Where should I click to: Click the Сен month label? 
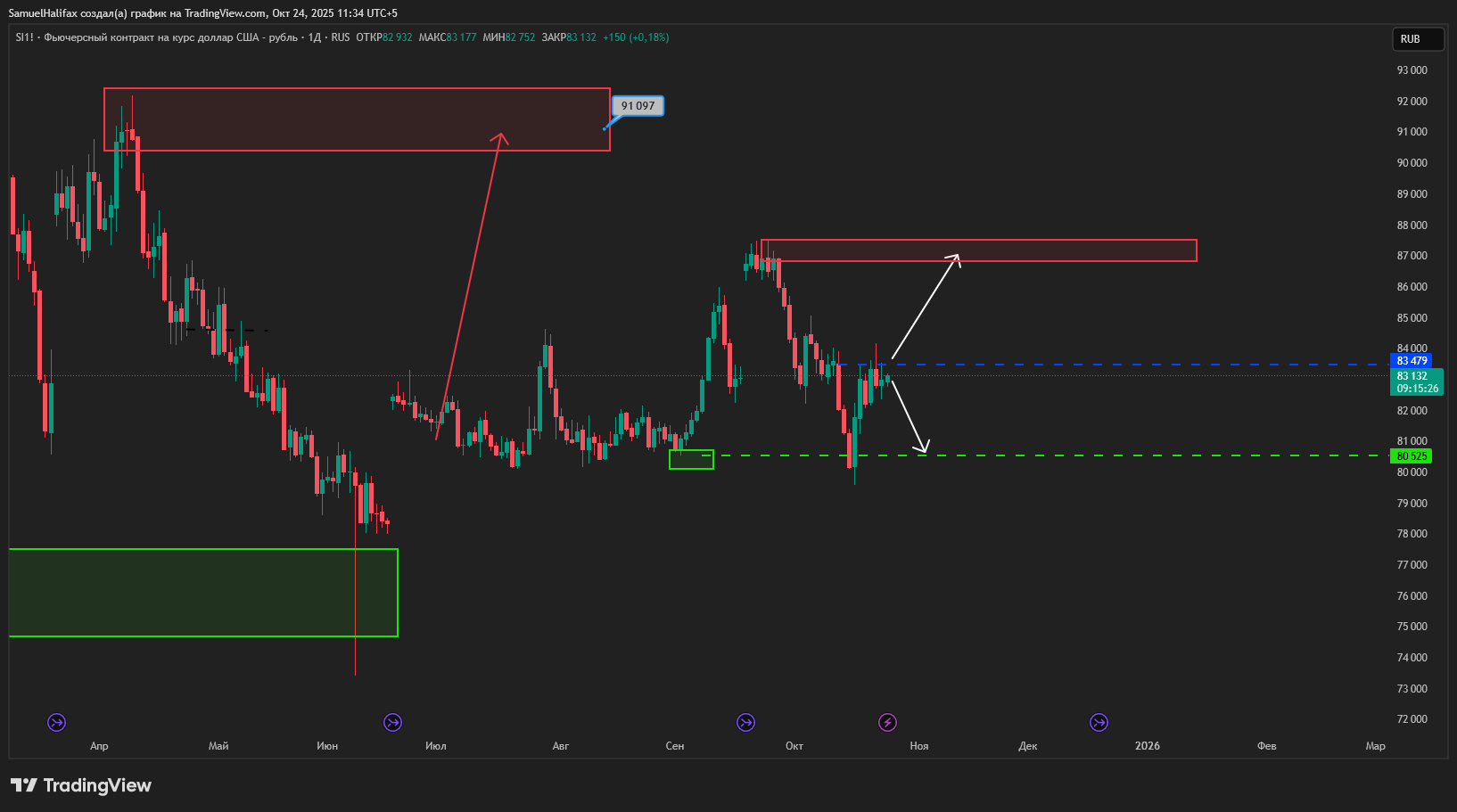[675, 746]
